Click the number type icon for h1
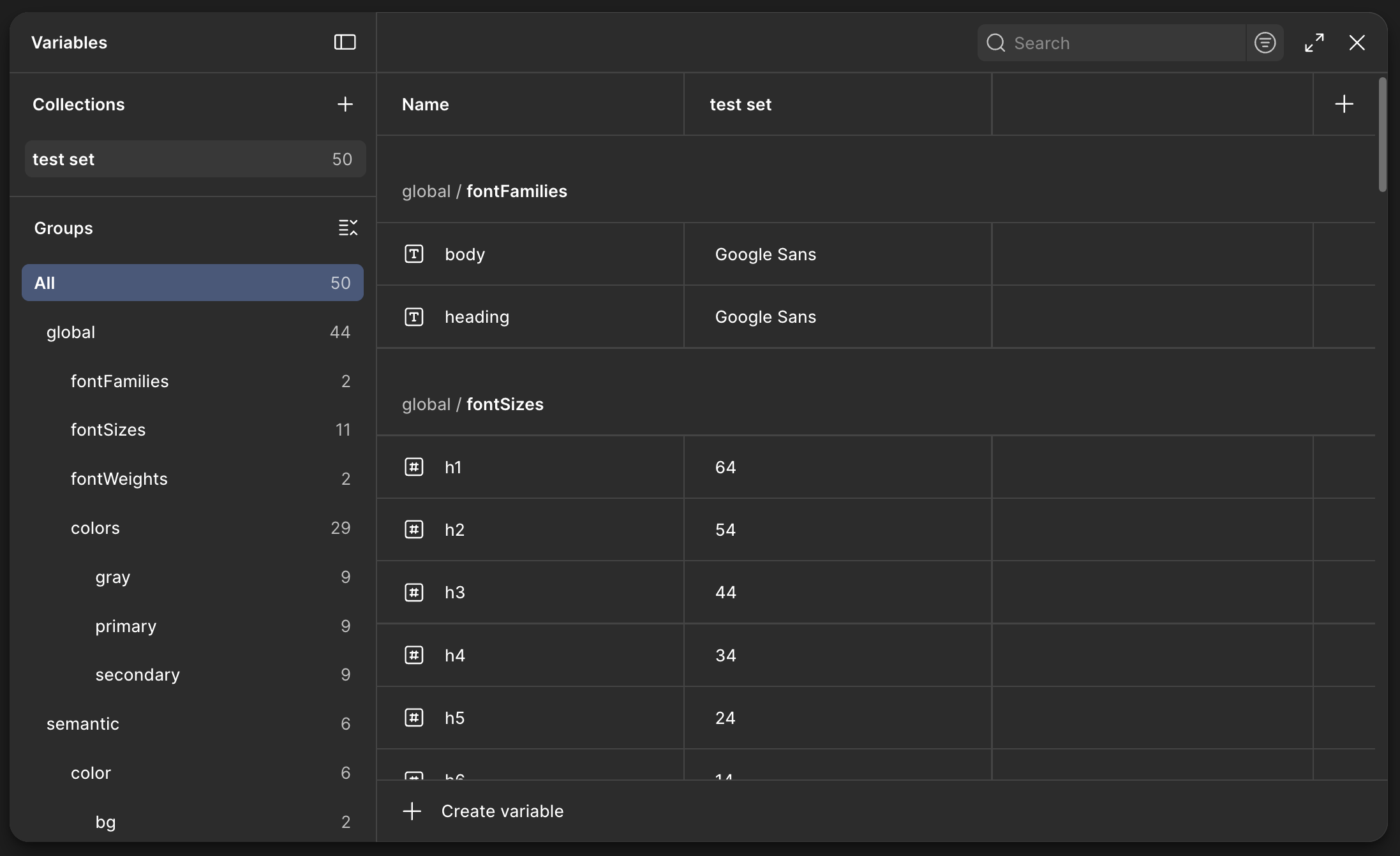Image resolution: width=1400 pixels, height=856 pixels. pyautogui.click(x=413, y=467)
